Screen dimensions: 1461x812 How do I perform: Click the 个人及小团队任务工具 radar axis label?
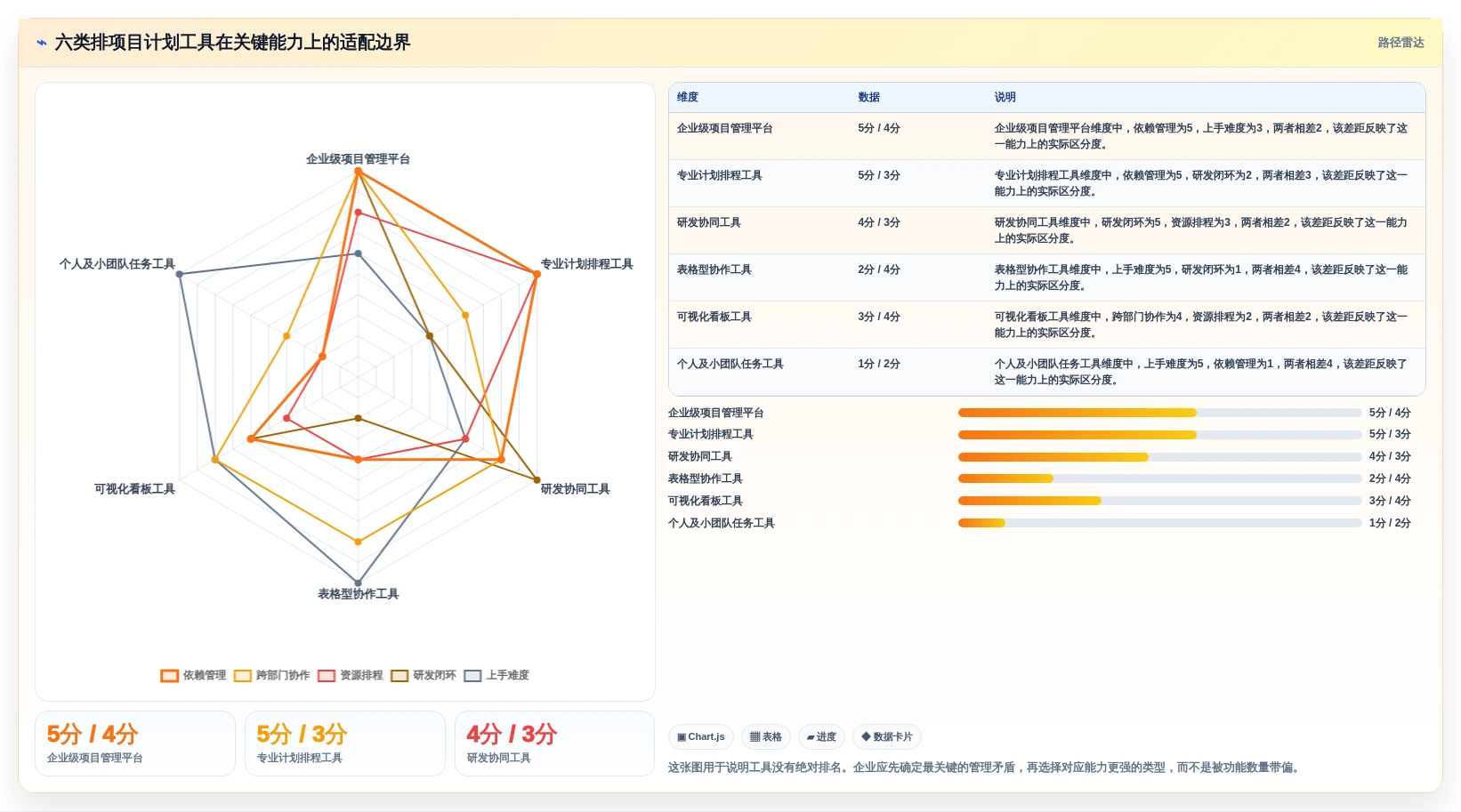click(117, 264)
